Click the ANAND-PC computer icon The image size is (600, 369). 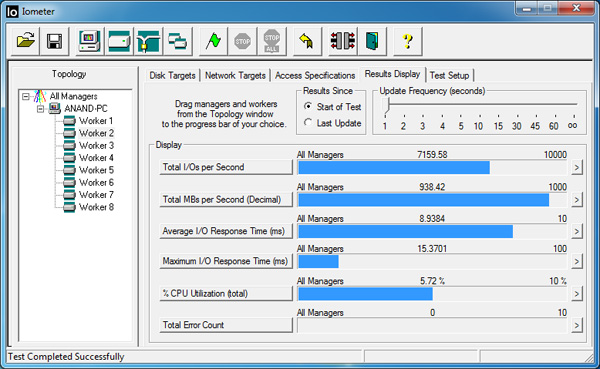click(54, 108)
